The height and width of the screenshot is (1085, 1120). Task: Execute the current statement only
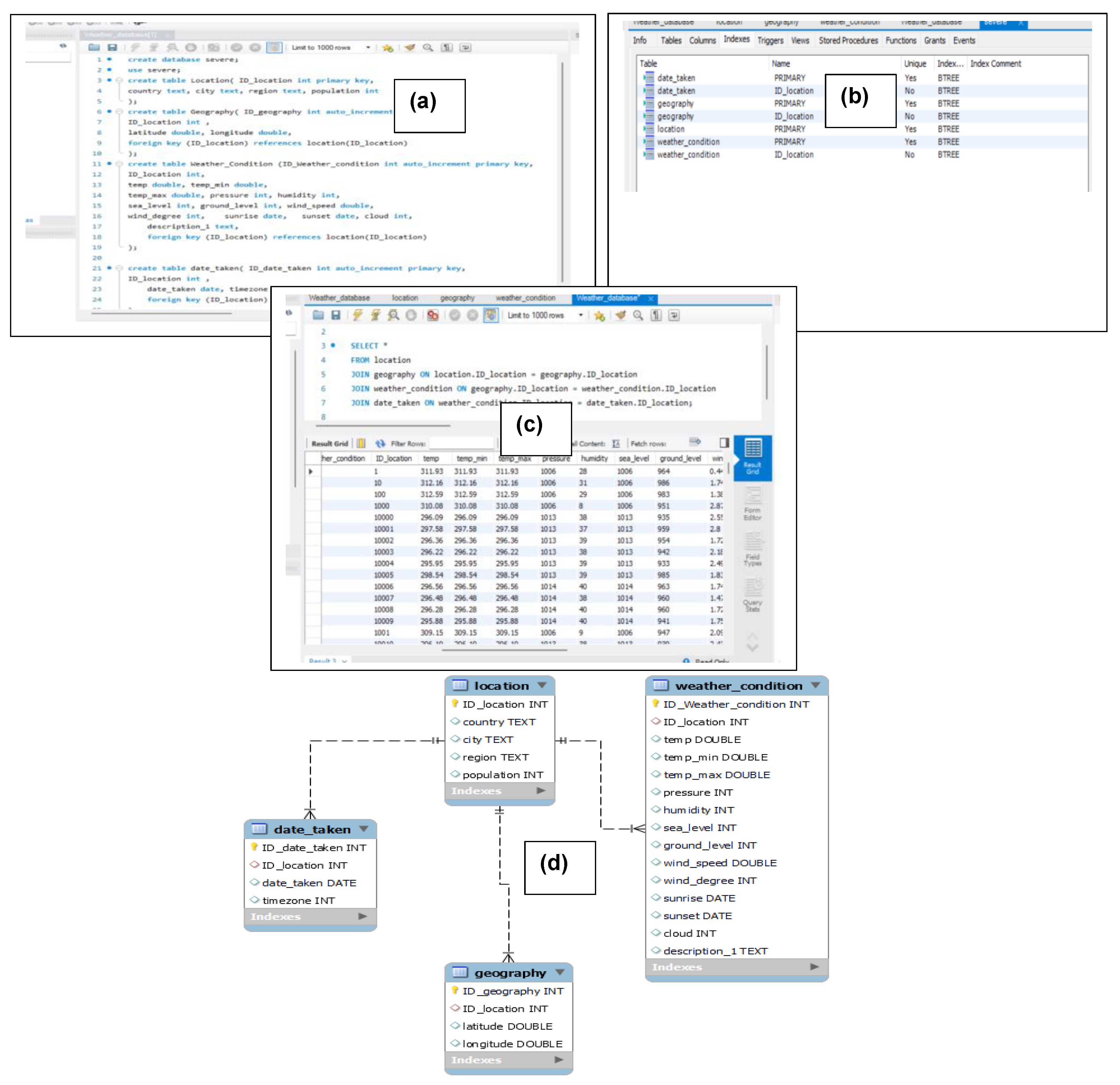375,315
